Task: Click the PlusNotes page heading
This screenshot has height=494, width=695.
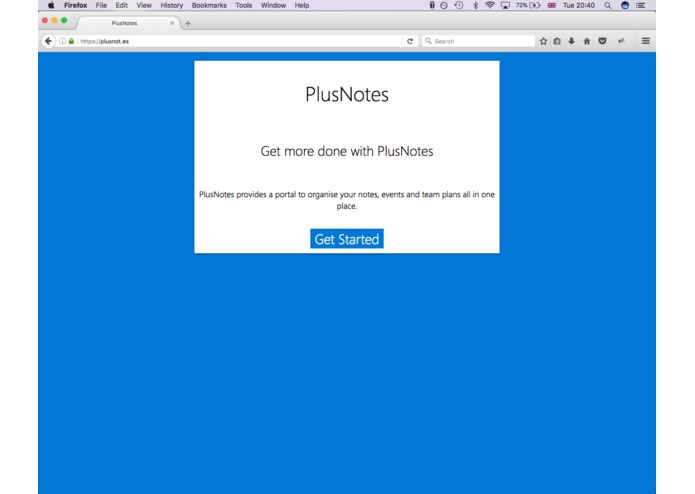Action: pyautogui.click(x=347, y=94)
